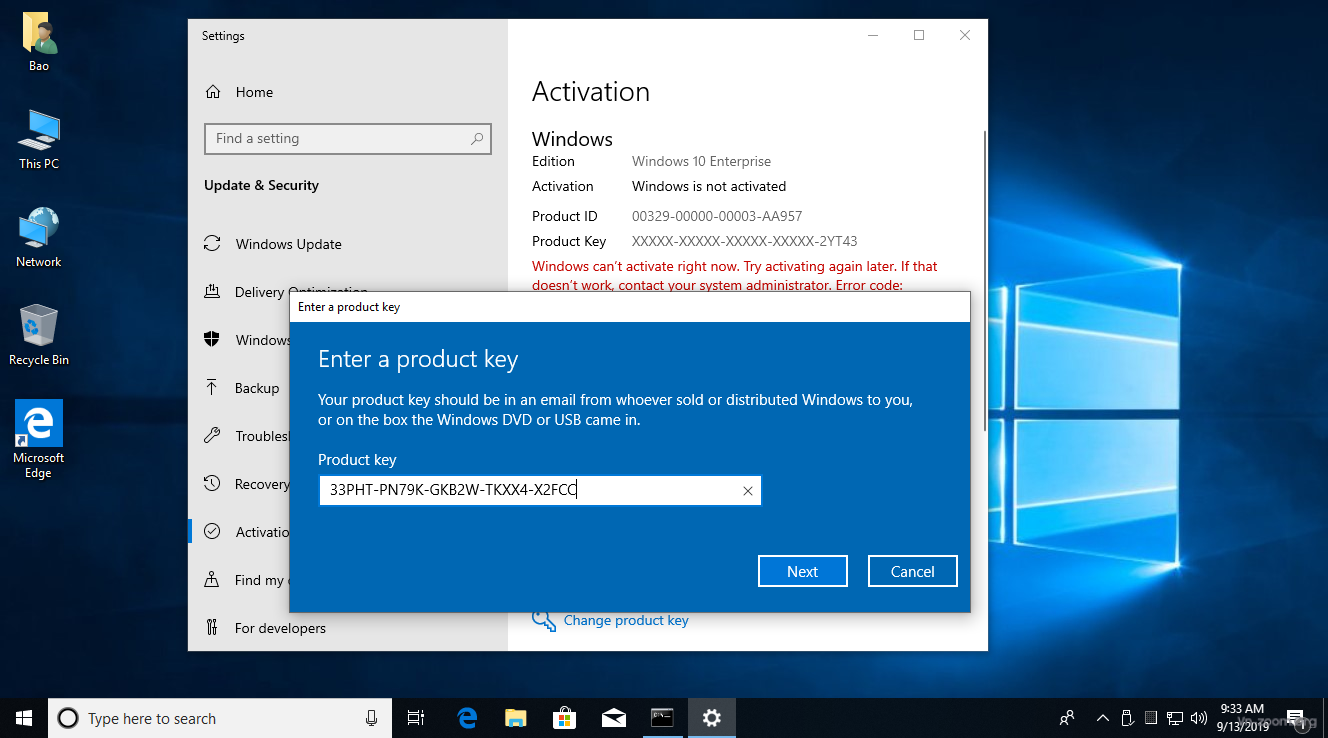Click Next to submit product key
The height and width of the screenshot is (738, 1328).
click(x=803, y=571)
